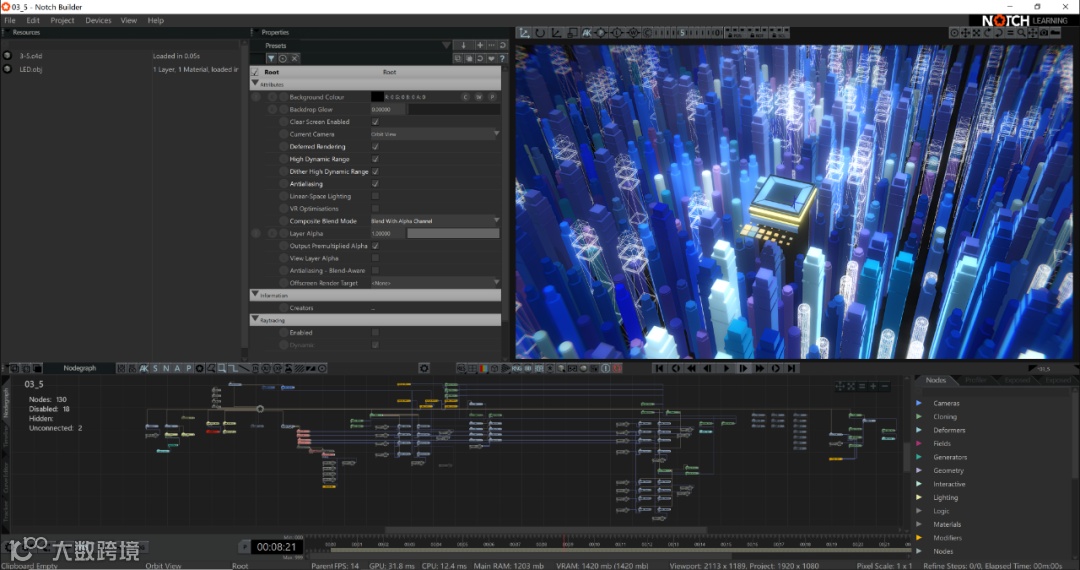The image size is (1080, 570).
Task: Click the nodegraph zoom in plus icon
Action: pos(873,387)
